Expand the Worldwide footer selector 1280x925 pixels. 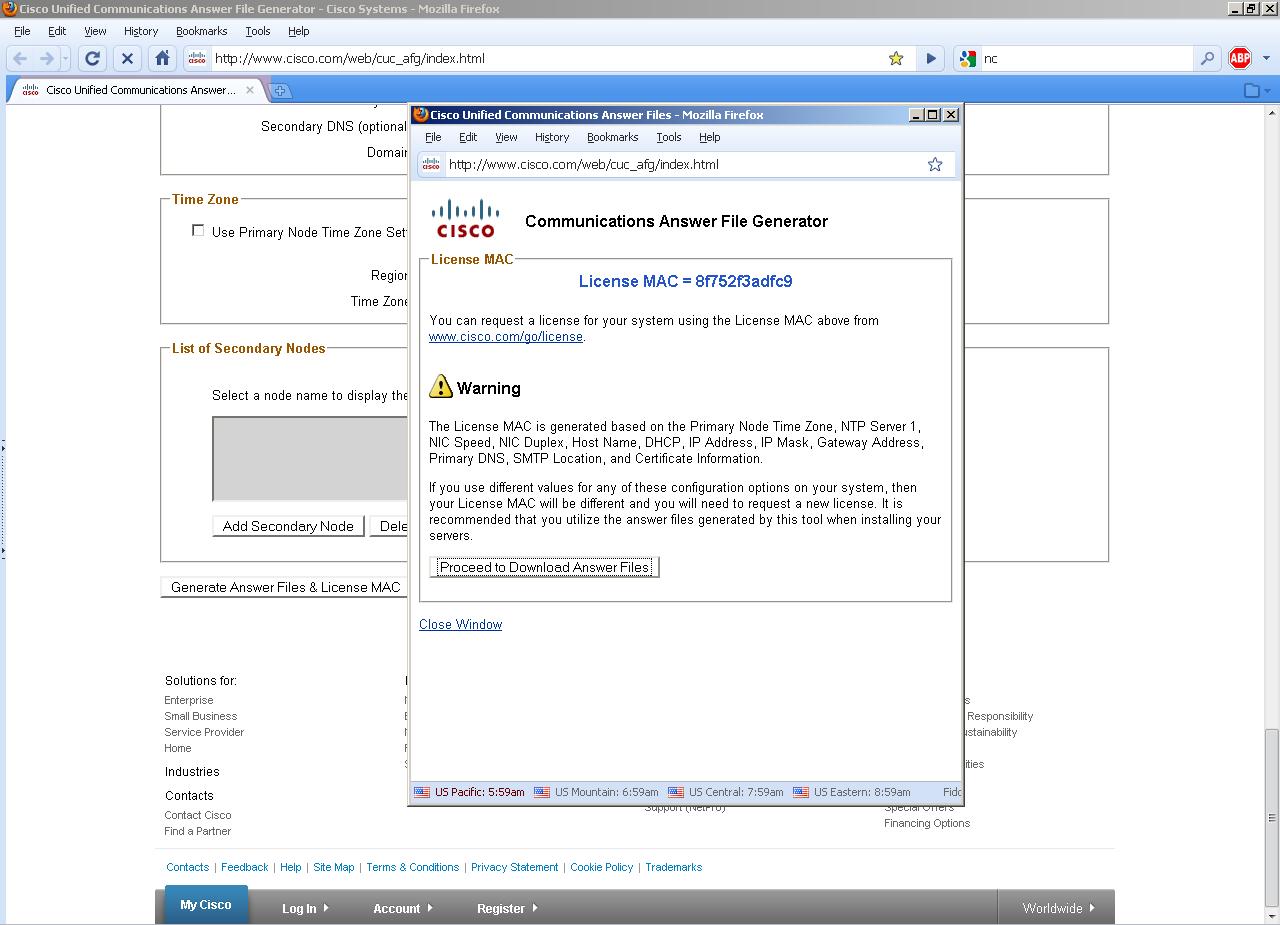pyautogui.click(x=1058, y=908)
